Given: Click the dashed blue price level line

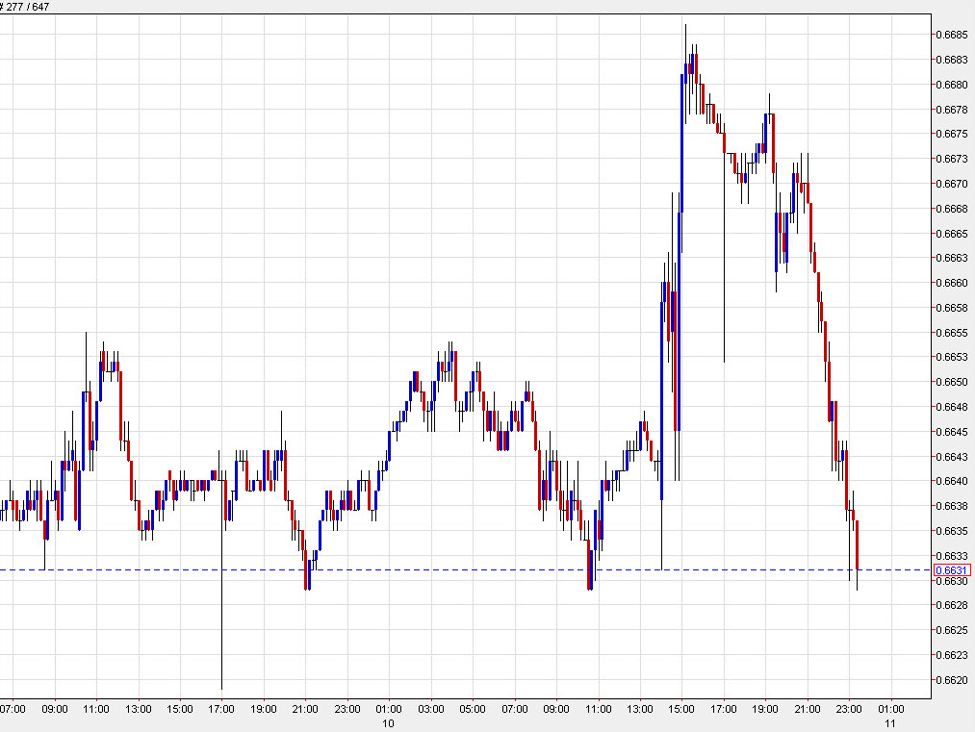Looking at the screenshot, I should pyautogui.click(x=450, y=568).
